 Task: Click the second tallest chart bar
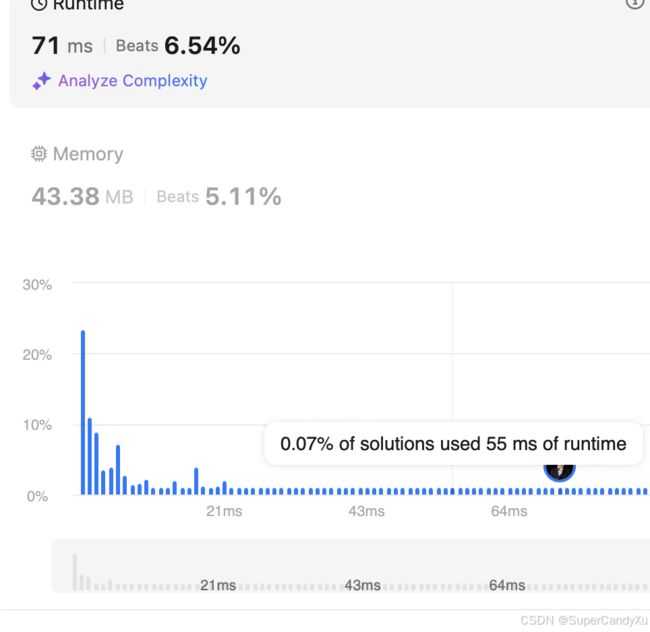tap(90, 456)
